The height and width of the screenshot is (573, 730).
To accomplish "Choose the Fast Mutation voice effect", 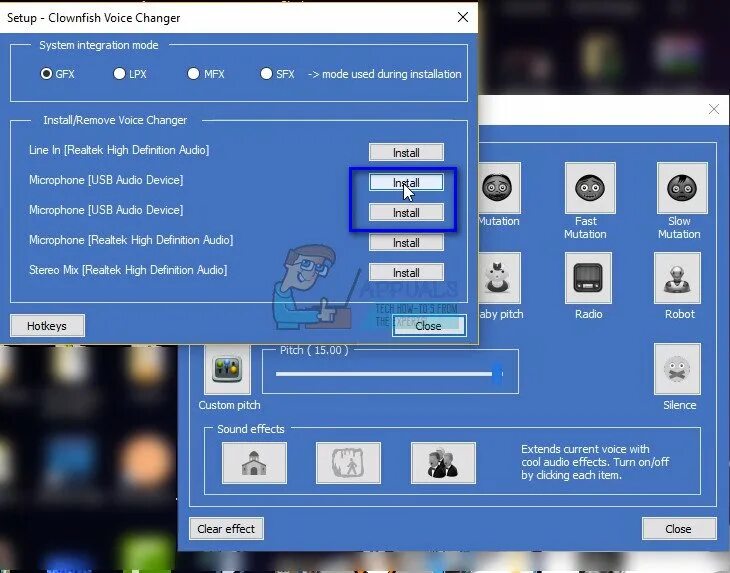I will 590,188.
